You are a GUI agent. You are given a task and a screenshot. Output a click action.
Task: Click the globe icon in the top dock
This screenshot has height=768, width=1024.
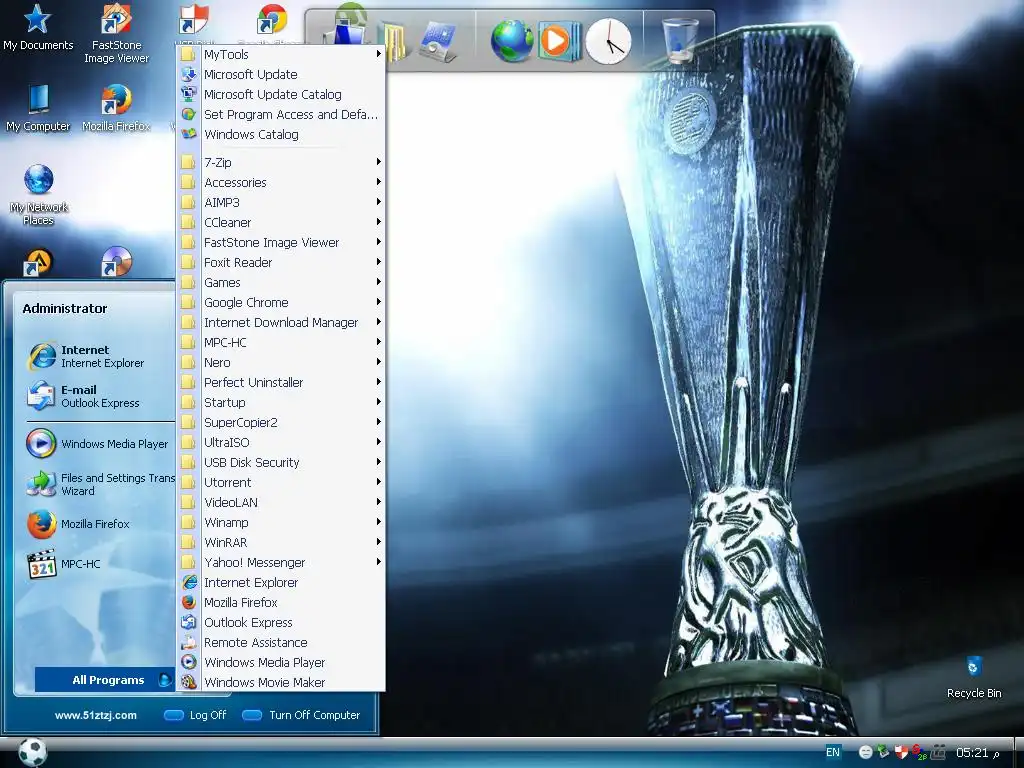(x=512, y=40)
